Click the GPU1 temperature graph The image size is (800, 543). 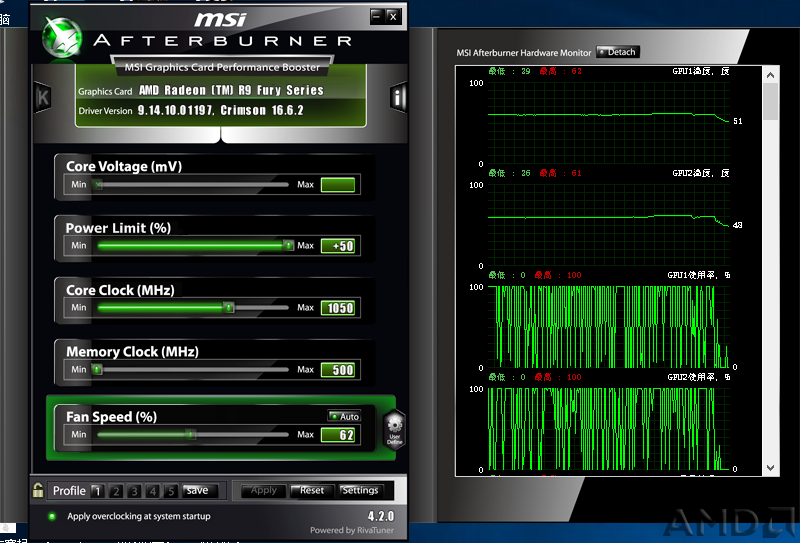coord(609,123)
